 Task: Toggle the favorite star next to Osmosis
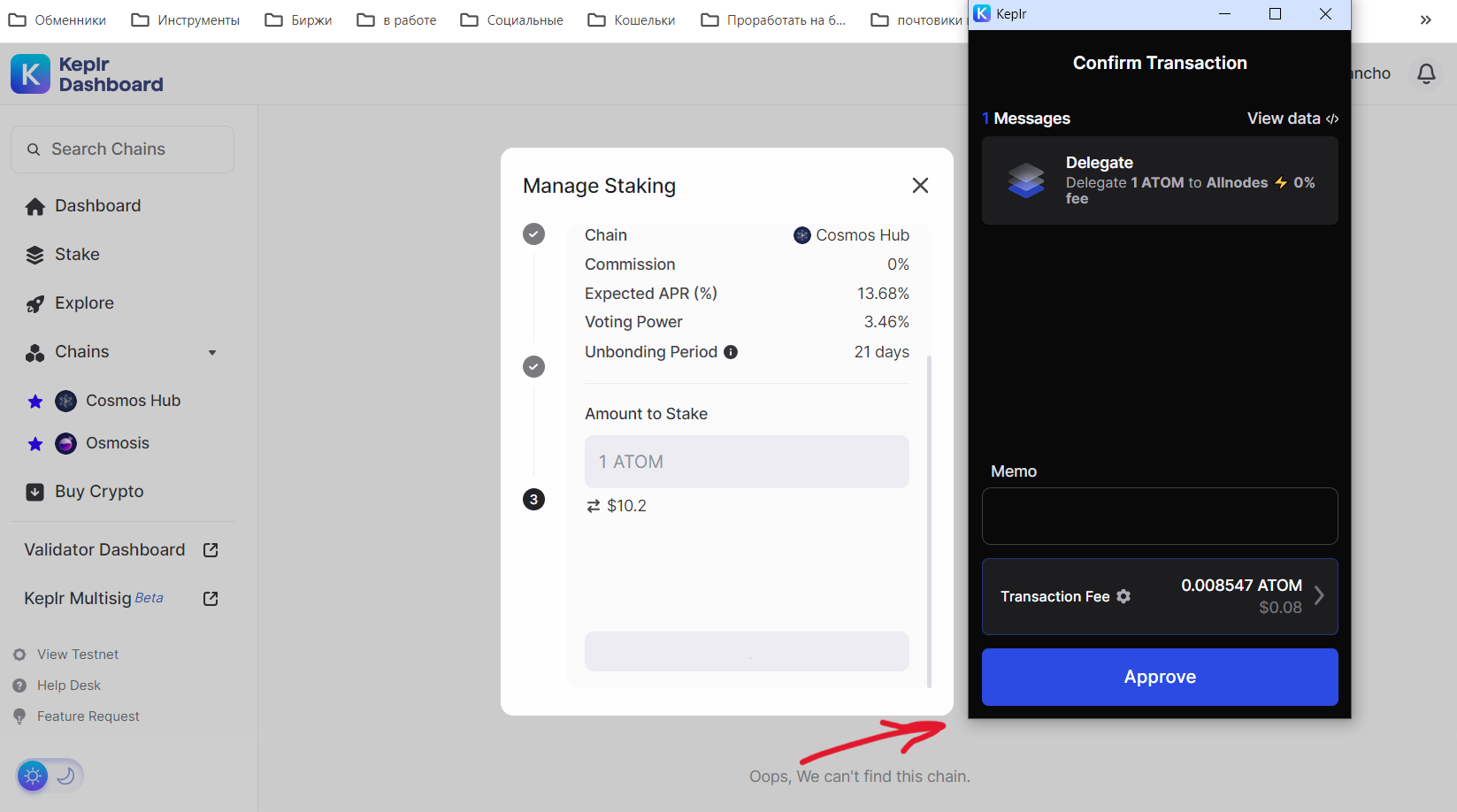[x=35, y=444]
